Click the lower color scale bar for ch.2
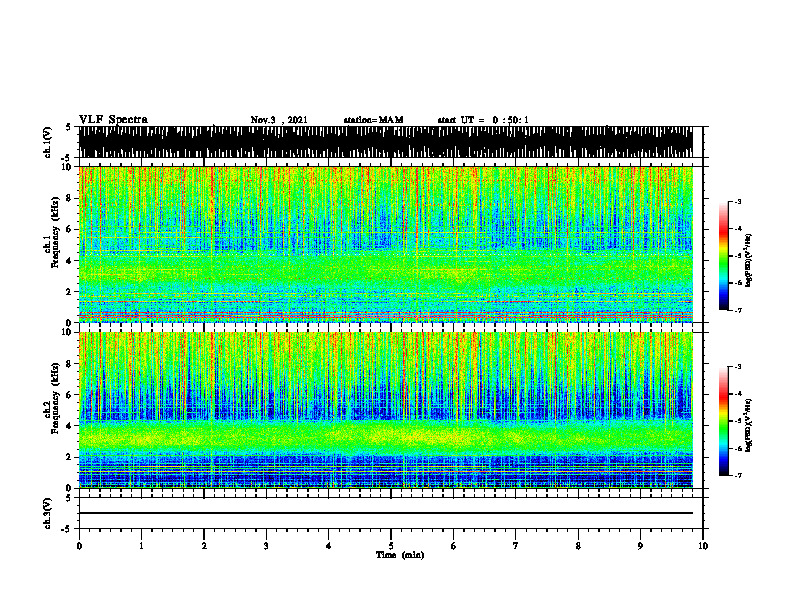The image size is (792, 612). (x=724, y=421)
